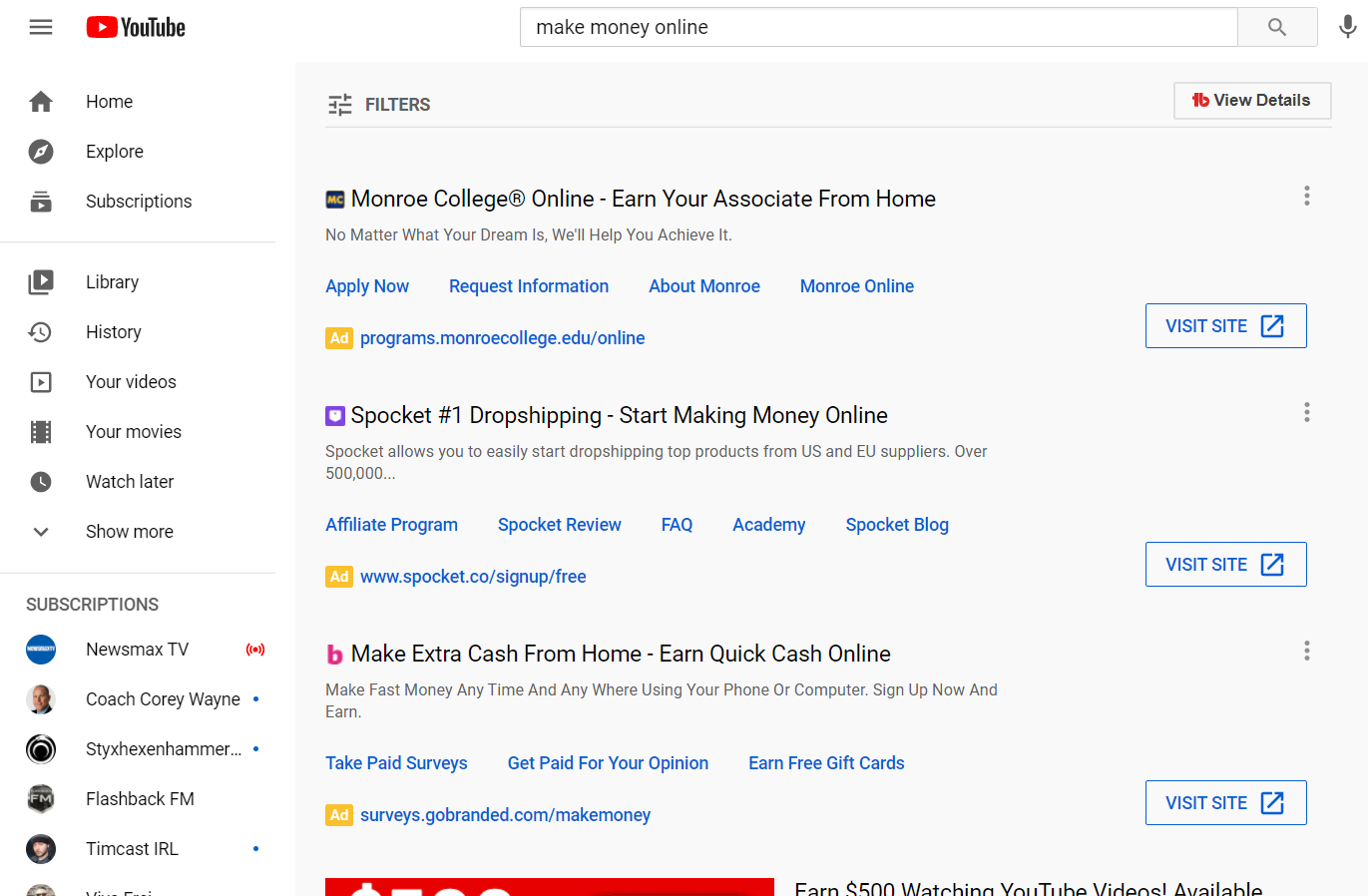Click the Earn Free Gift Cards link
Image resolution: width=1368 pixels, height=896 pixels.
[826, 763]
